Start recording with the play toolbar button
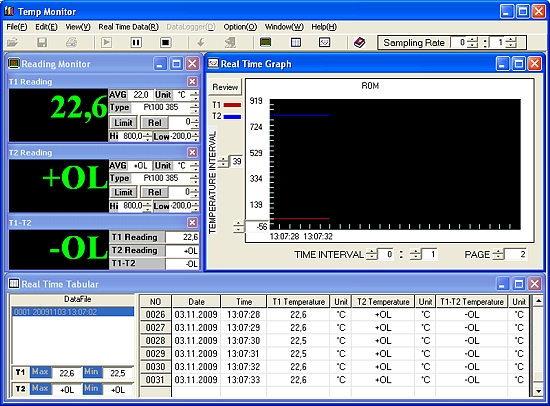 (106, 43)
